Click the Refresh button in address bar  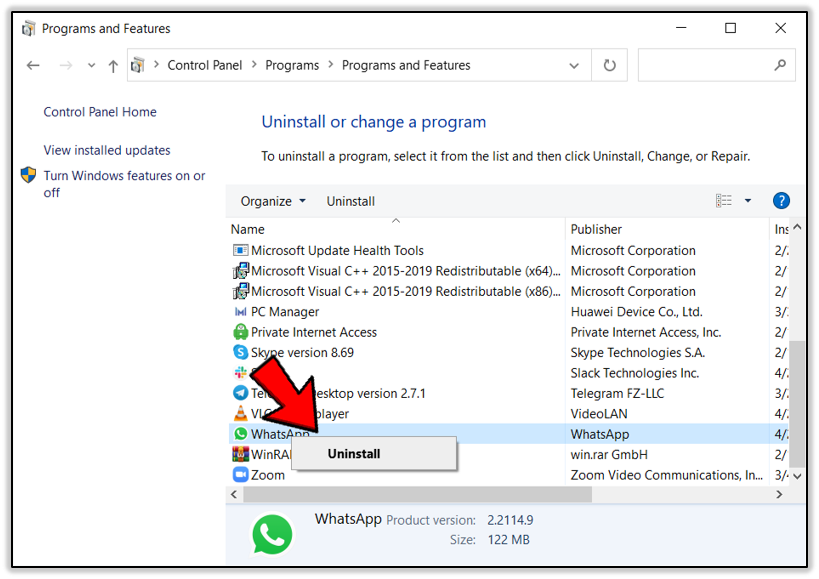coord(610,65)
